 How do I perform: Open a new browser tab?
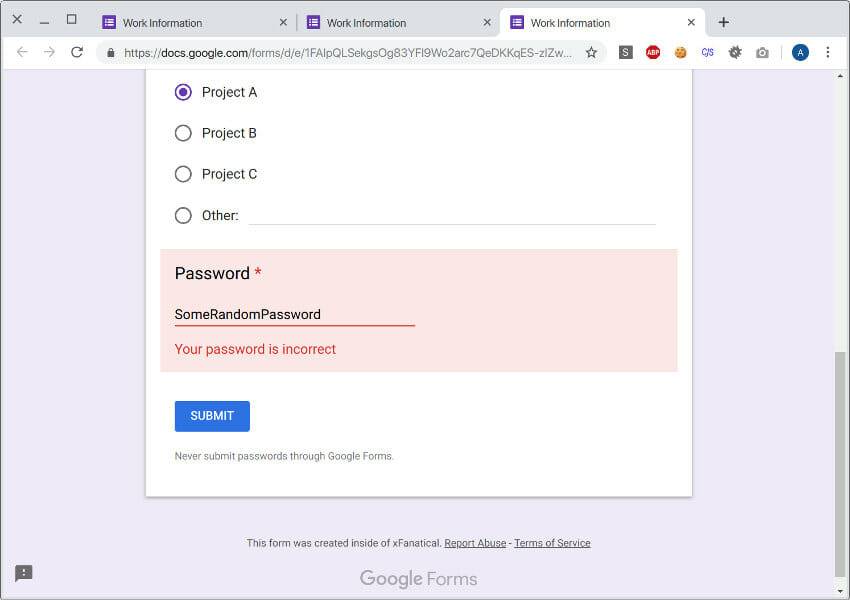coord(723,22)
